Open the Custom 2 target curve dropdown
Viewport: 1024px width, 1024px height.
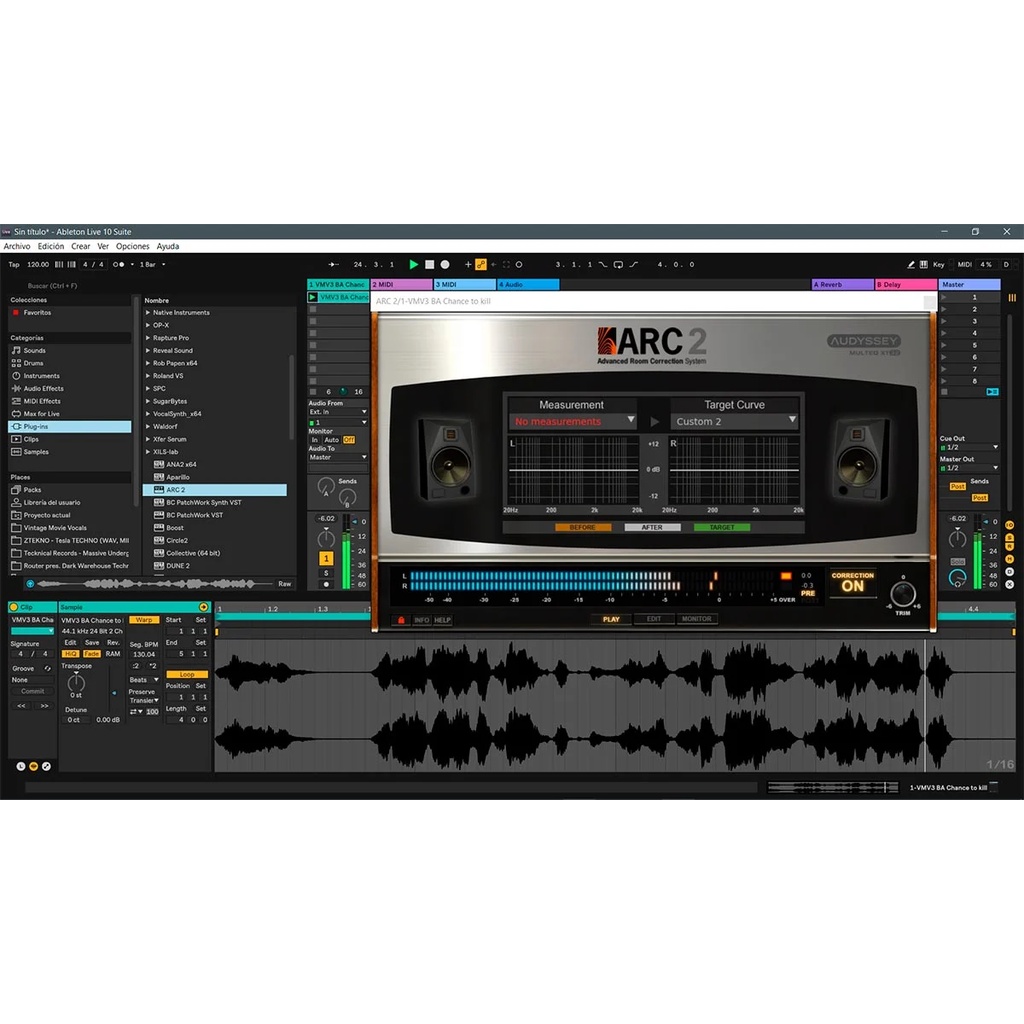click(735, 420)
